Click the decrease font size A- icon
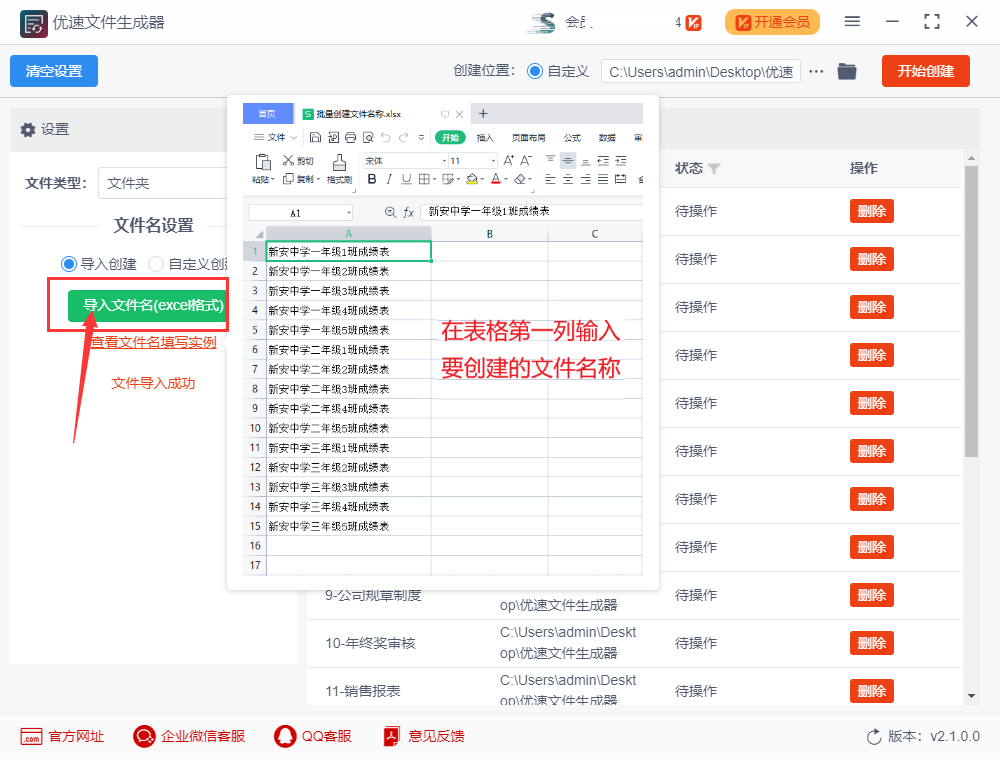Image resolution: width=1000 pixels, height=760 pixels. point(526,160)
